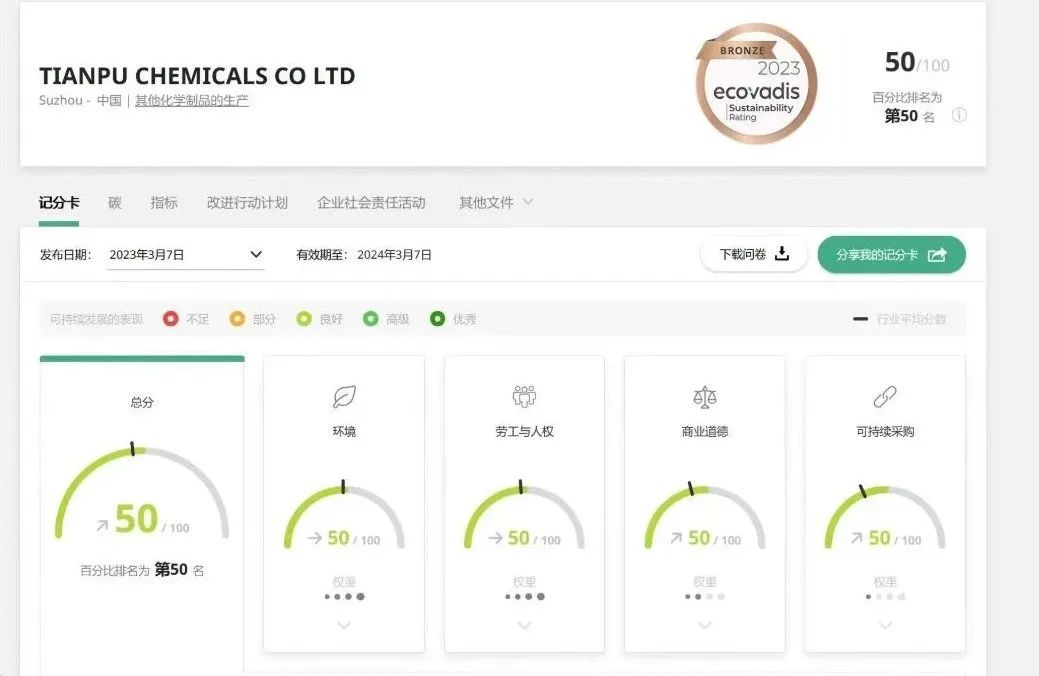The width and height of the screenshot is (1039, 676).
Task: Click the 第50 名 rank in the header
Action: click(x=909, y=116)
